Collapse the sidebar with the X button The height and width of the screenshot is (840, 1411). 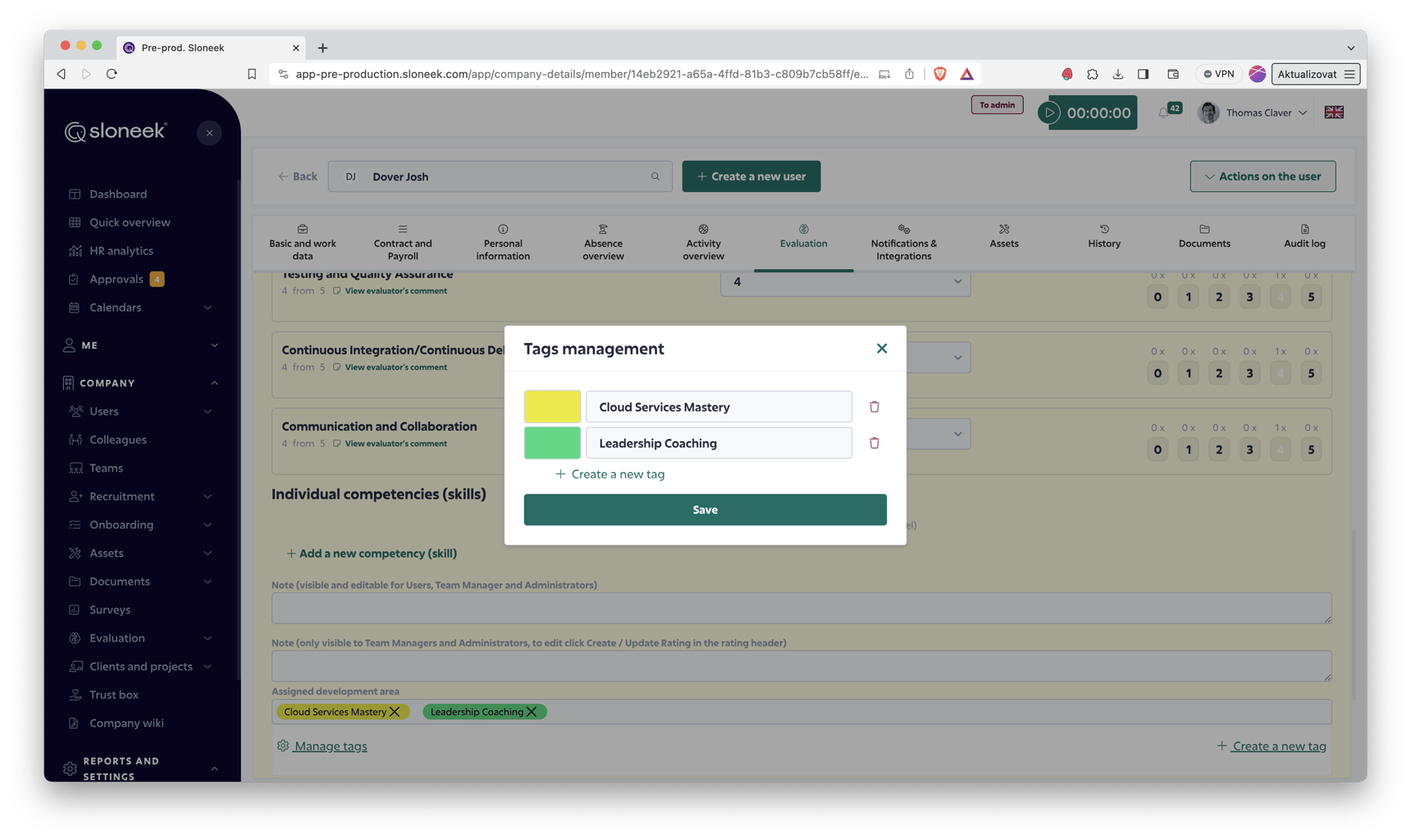(x=209, y=133)
